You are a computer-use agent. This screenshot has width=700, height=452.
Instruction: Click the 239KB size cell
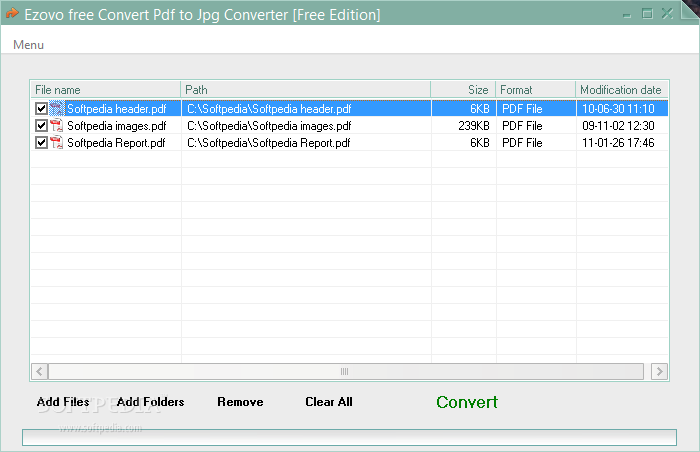[x=474, y=126]
